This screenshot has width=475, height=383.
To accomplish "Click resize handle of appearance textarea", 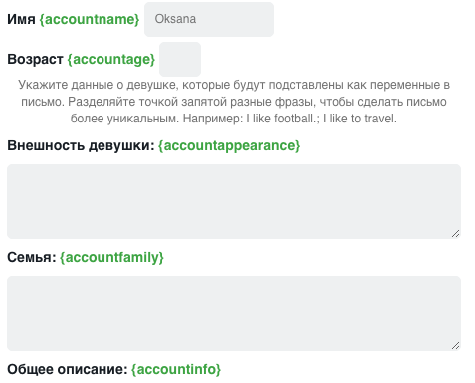I will click(456, 234).
